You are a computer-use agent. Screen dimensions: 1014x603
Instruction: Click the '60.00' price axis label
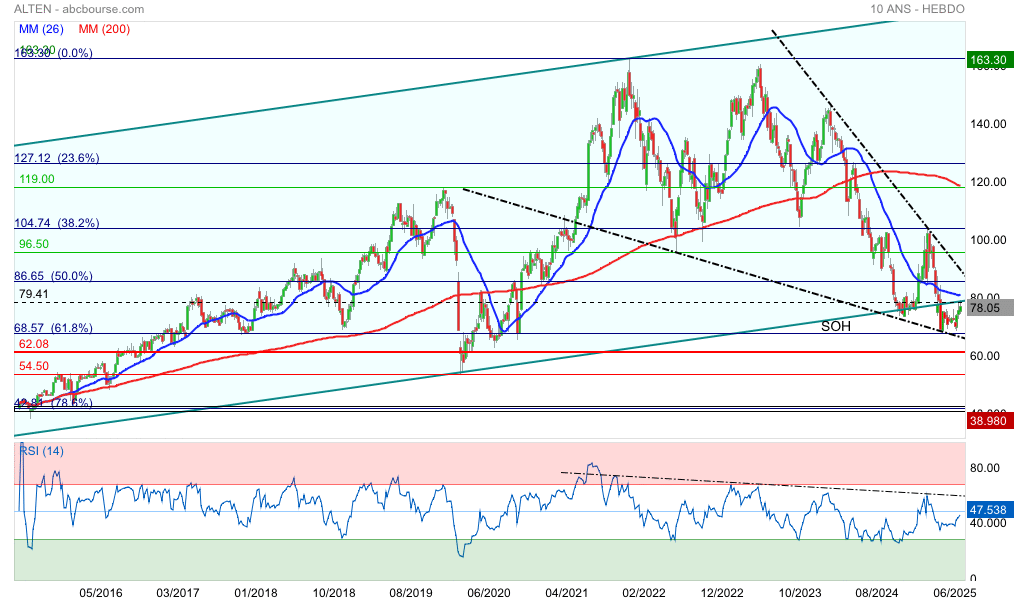tap(984, 356)
